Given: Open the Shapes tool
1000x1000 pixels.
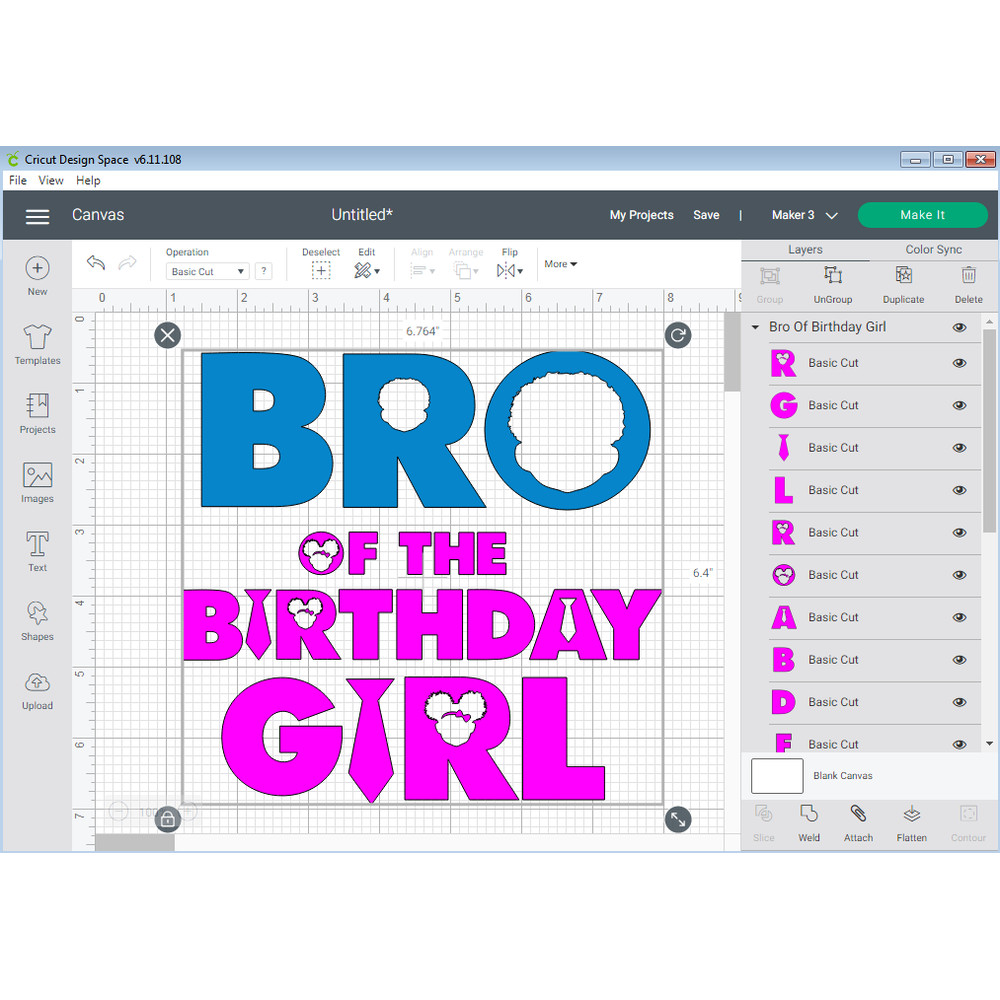Looking at the screenshot, I should click(x=37, y=620).
